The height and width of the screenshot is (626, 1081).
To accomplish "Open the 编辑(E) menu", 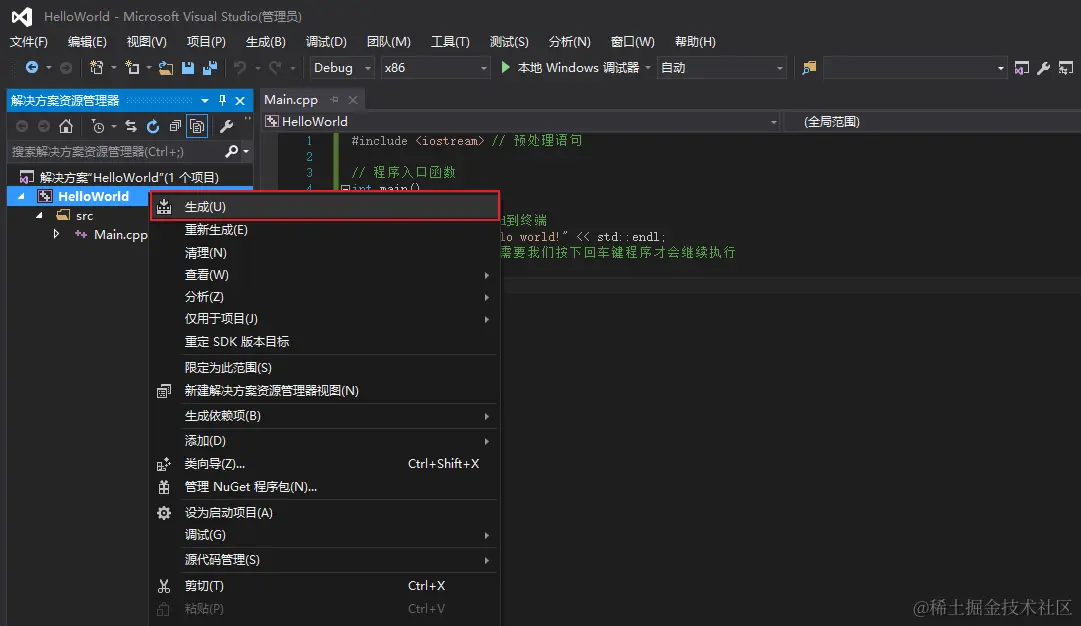I will [x=88, y=42].
